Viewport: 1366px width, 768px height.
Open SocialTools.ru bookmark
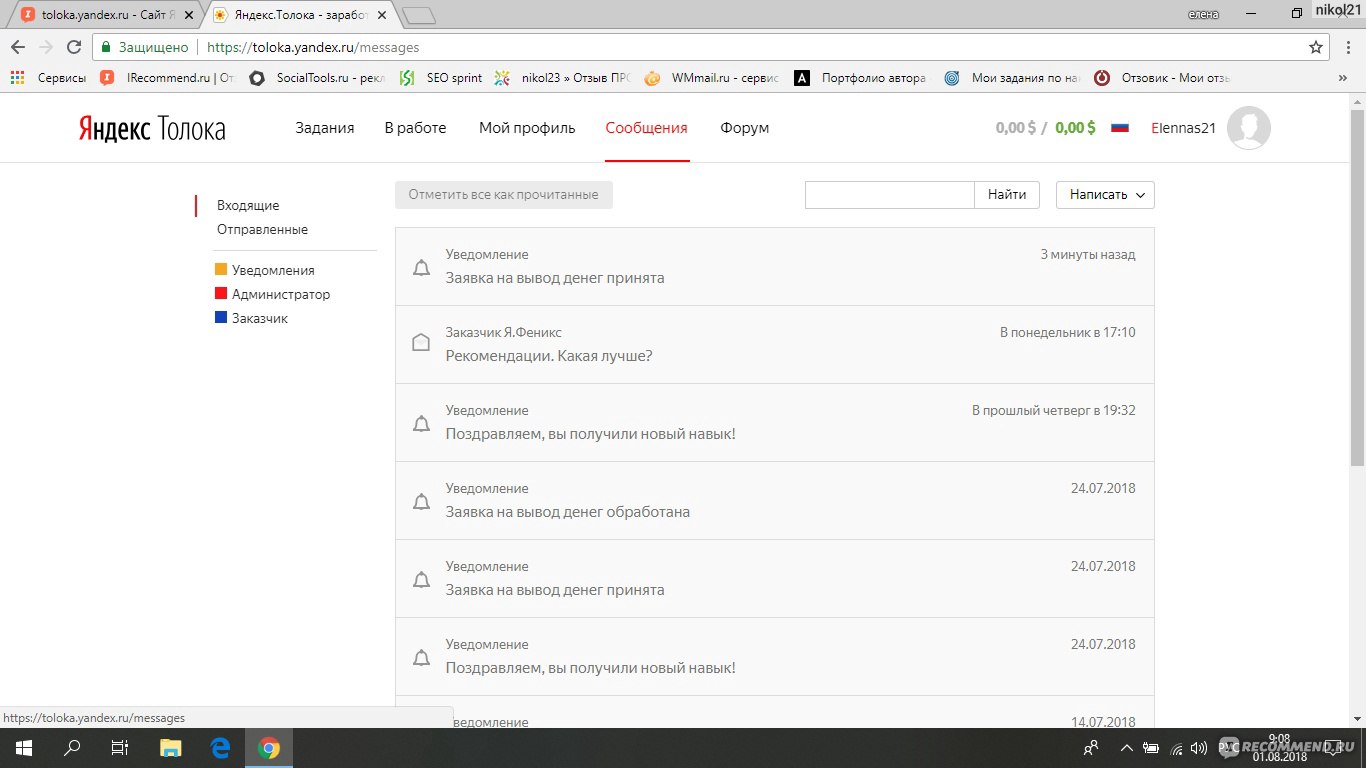click(x=317, y=78)
